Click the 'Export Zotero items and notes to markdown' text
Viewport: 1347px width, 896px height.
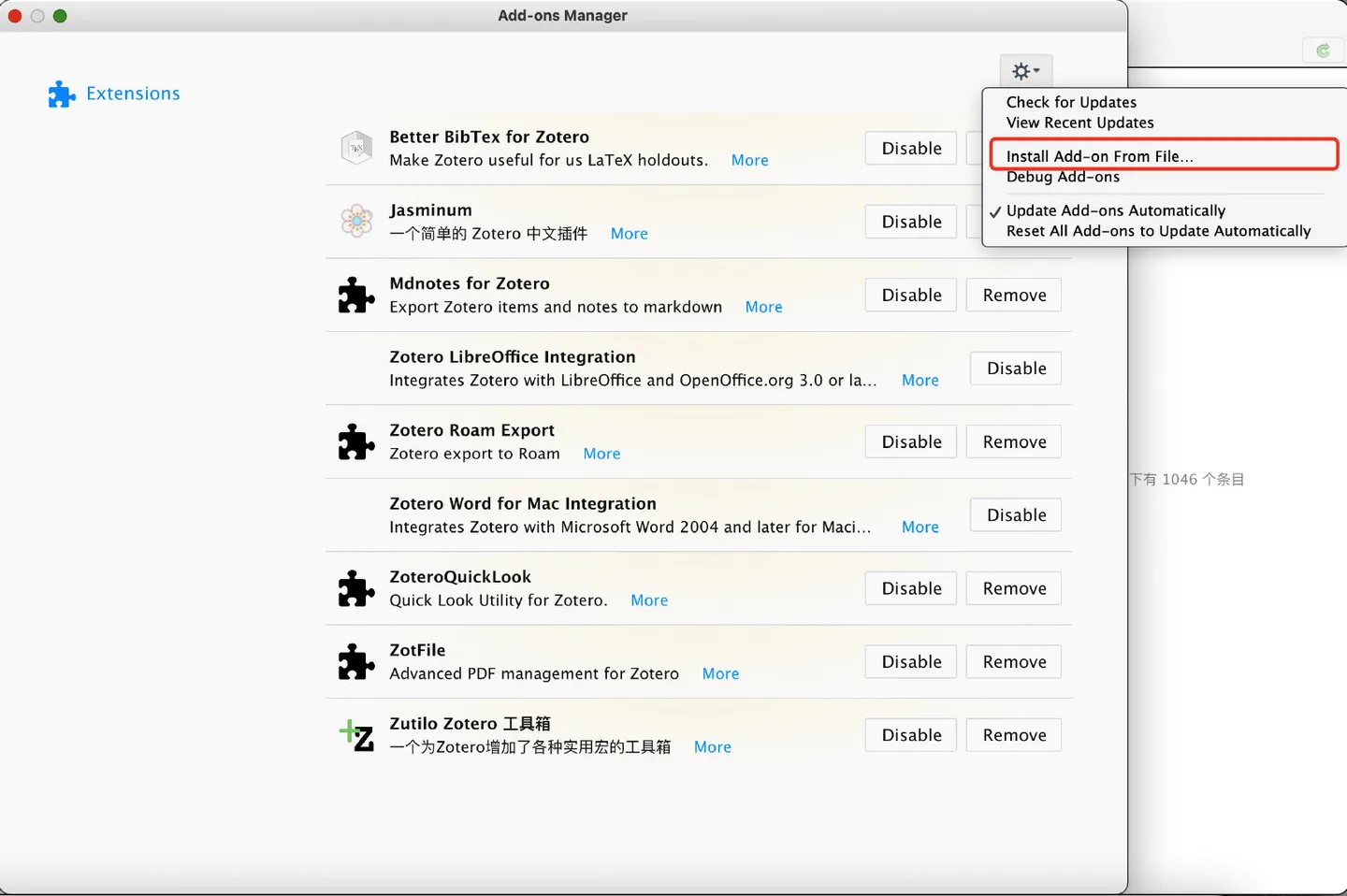point(556,307)
